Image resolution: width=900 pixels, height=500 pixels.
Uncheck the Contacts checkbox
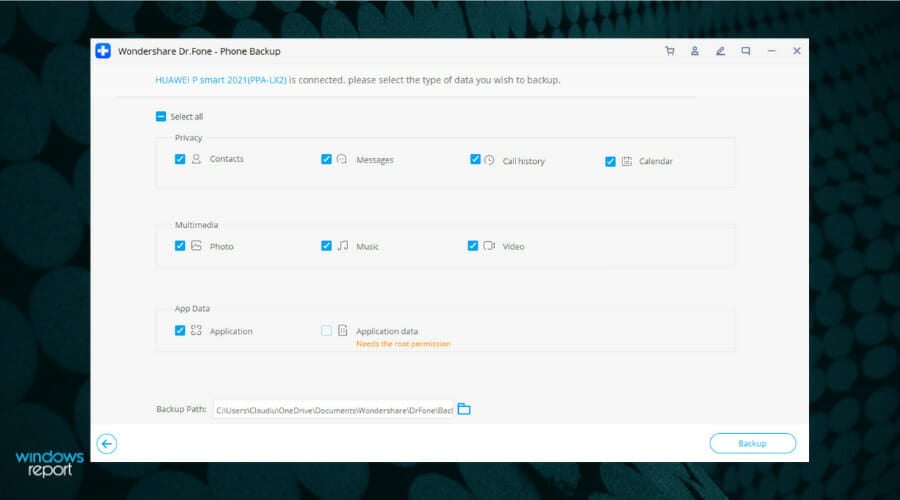pos(180,159)
